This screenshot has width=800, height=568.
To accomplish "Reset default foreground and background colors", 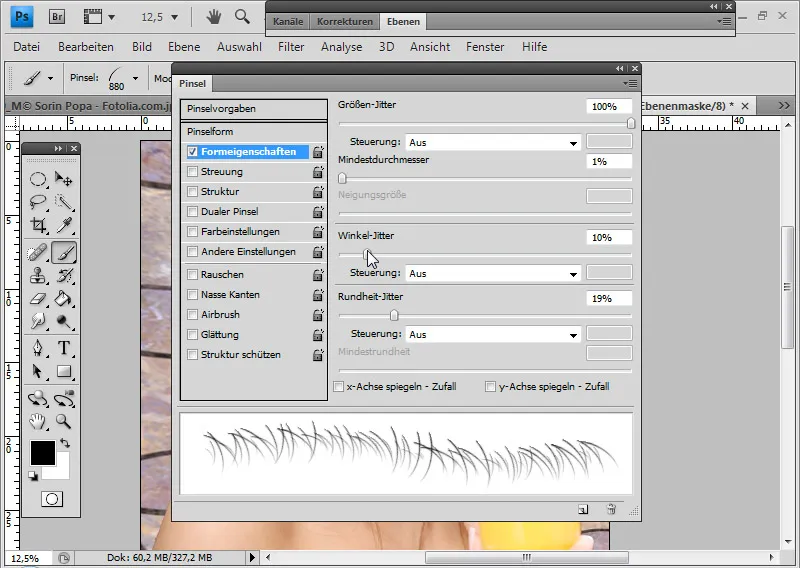I will pos(33,476).
